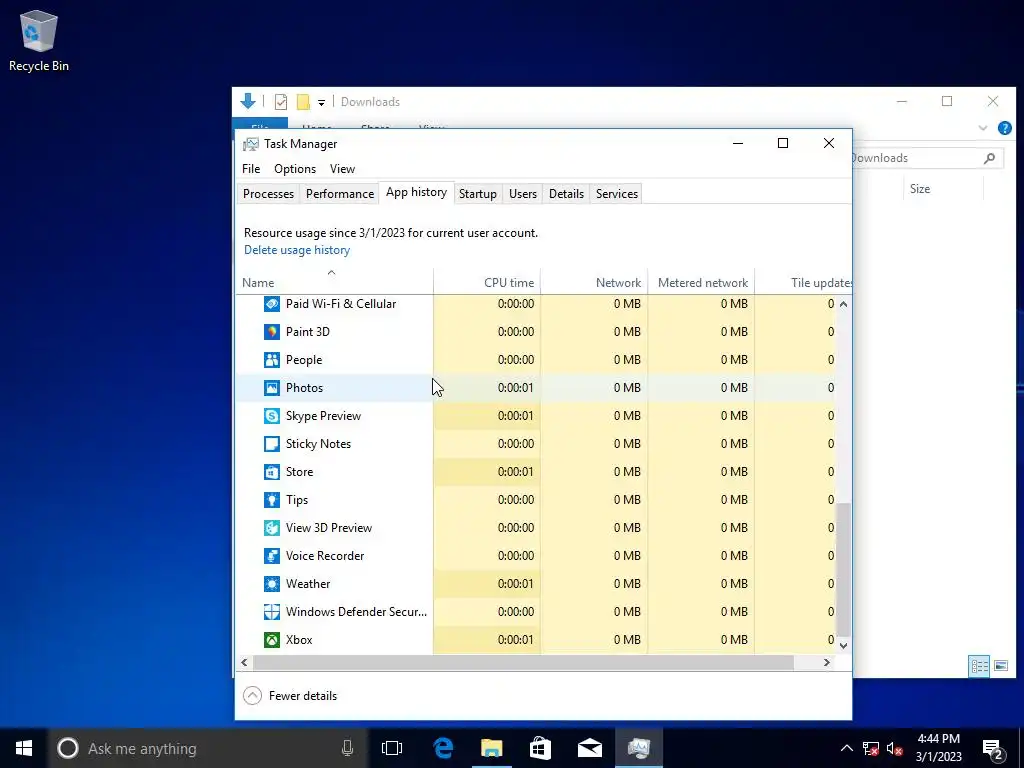Click the Downloads window properties quick-access icon
The width and height of the screenshot is (1024, 768).
pyautogui.click(x=281, y=102)
